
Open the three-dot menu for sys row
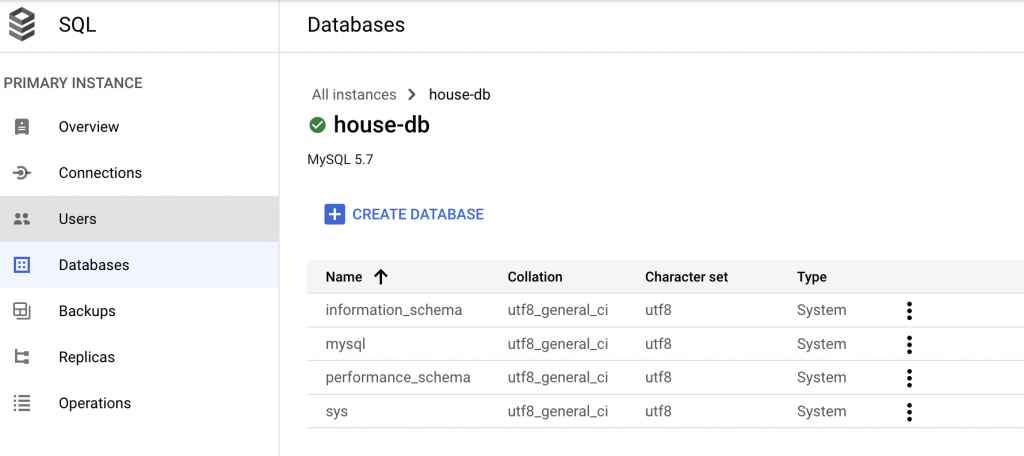(909, 412)
